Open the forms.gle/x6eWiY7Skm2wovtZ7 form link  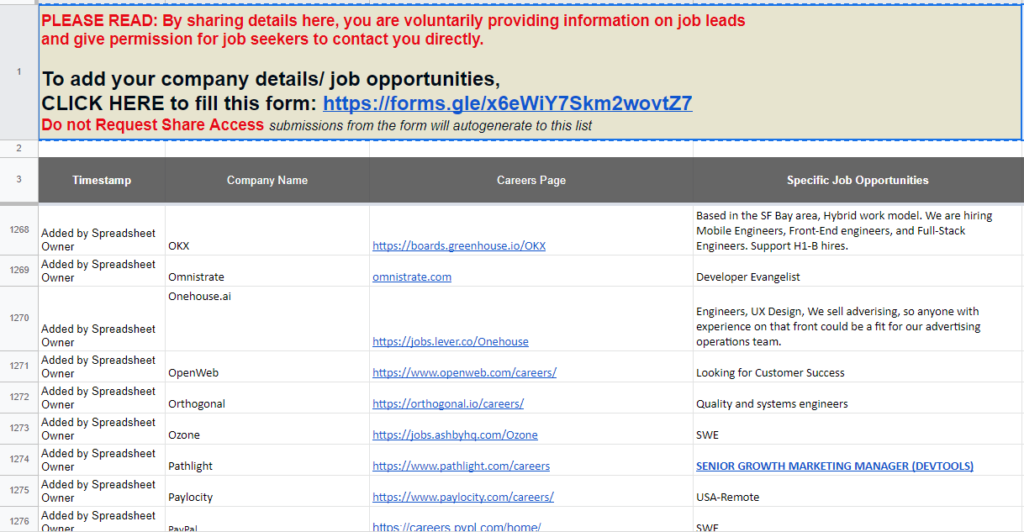click(x=507, y=103)
